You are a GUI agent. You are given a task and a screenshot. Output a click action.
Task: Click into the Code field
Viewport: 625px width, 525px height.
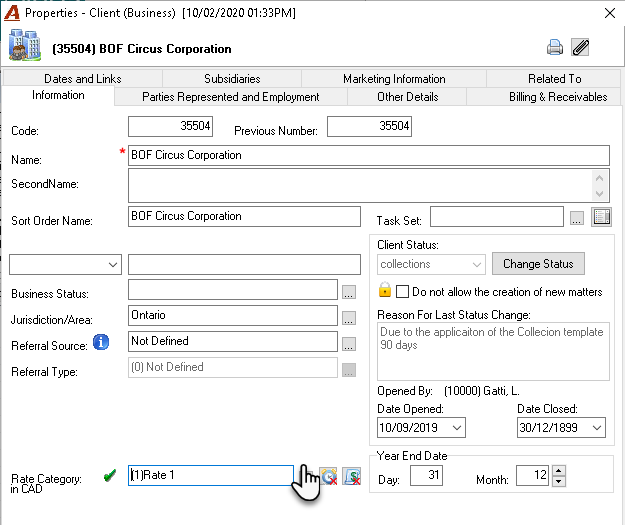pyautogui.click(x=170, y=126)
